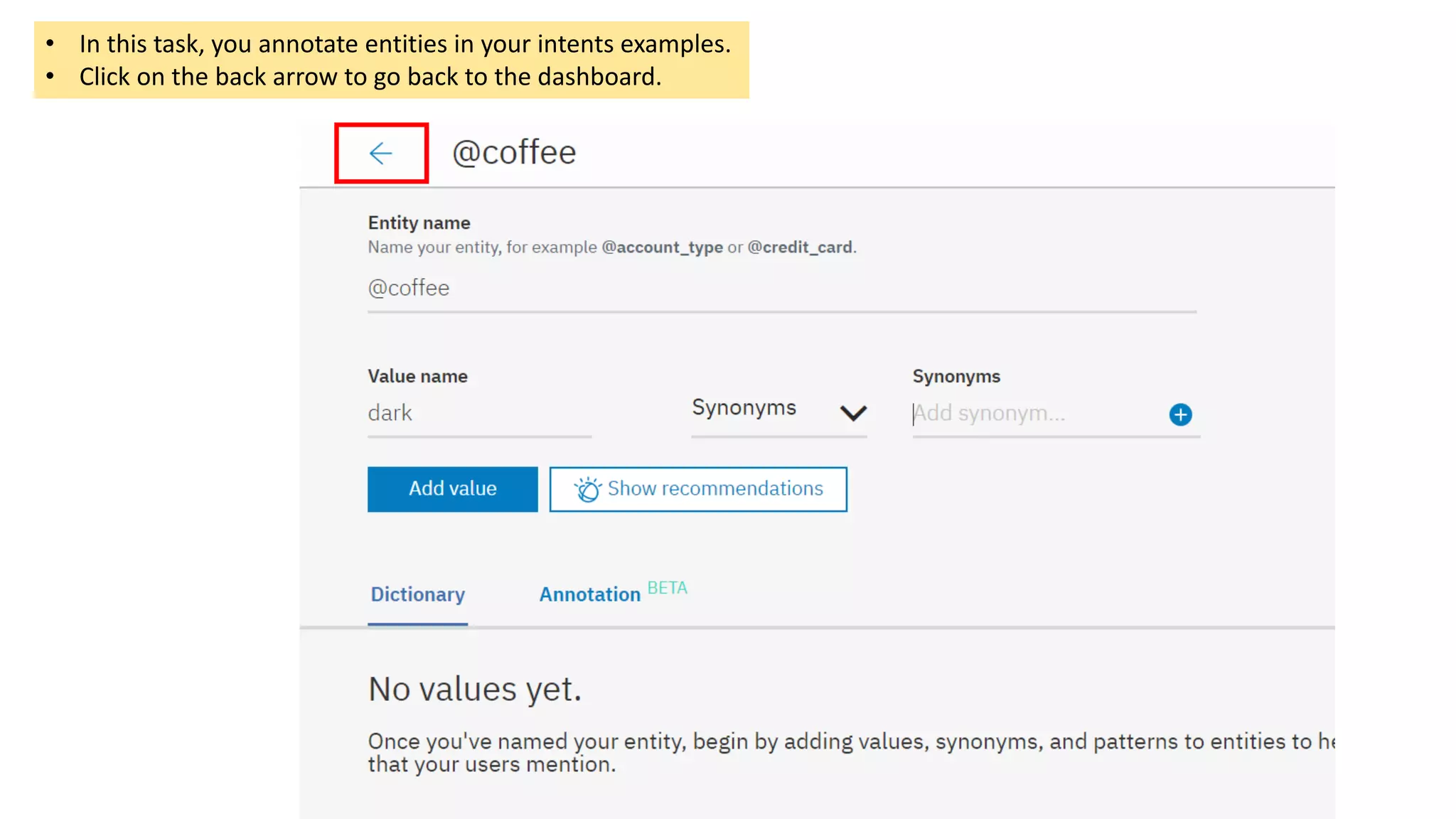Click the Entity name label

point(419,223)
